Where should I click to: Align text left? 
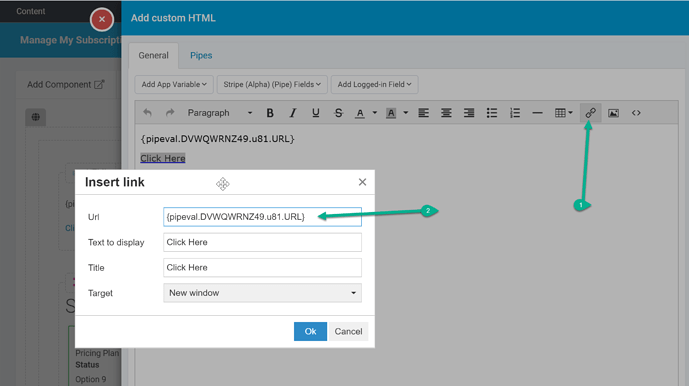[x=424, y=113]
